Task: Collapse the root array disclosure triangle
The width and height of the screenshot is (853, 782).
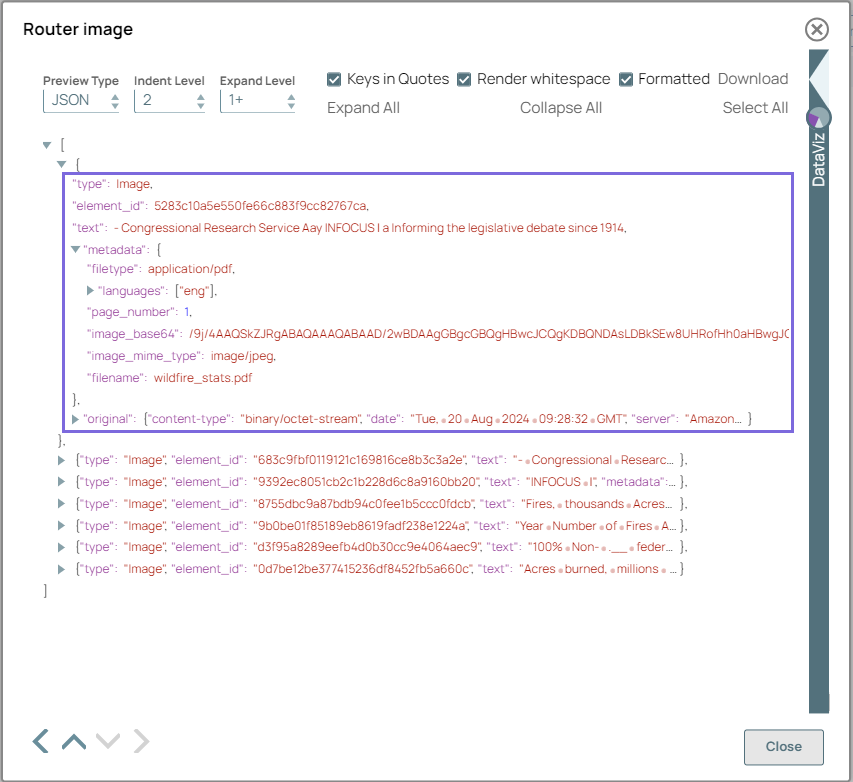Action: click(x=46, y=144)
